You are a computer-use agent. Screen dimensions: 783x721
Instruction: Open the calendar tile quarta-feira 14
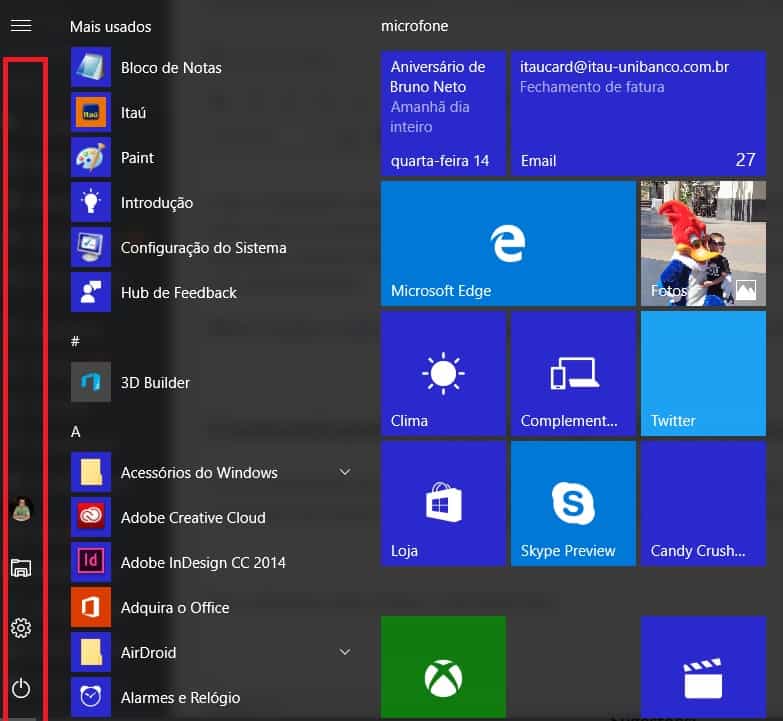pyautogui.click(x=443, y=113)
